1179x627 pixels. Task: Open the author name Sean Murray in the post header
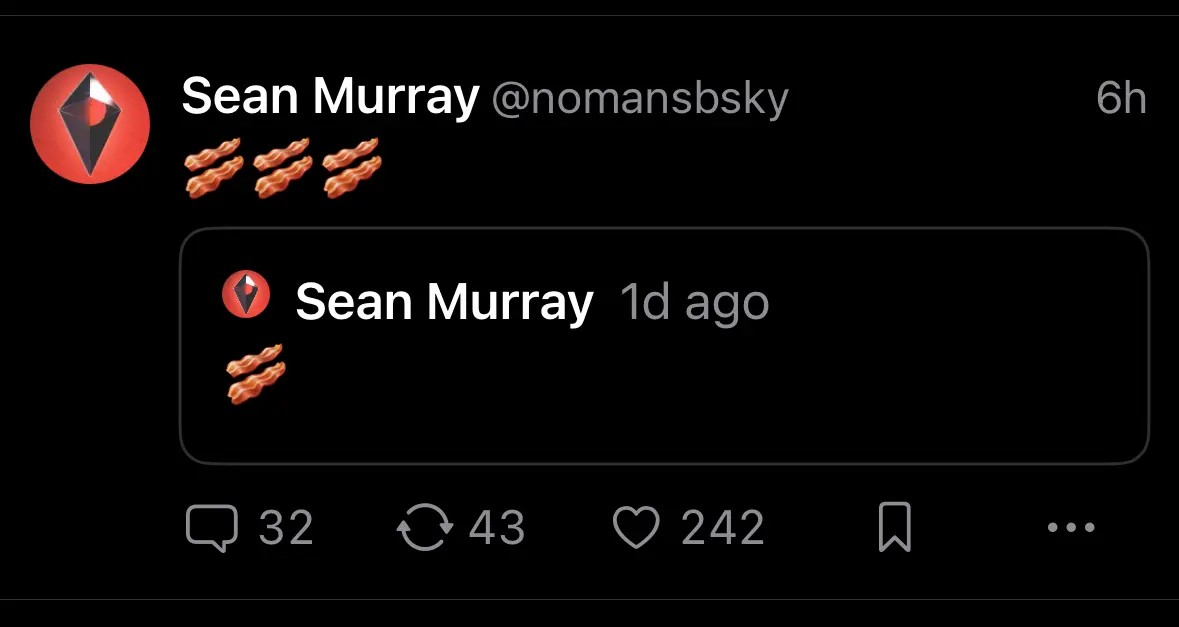click(330, 98)
